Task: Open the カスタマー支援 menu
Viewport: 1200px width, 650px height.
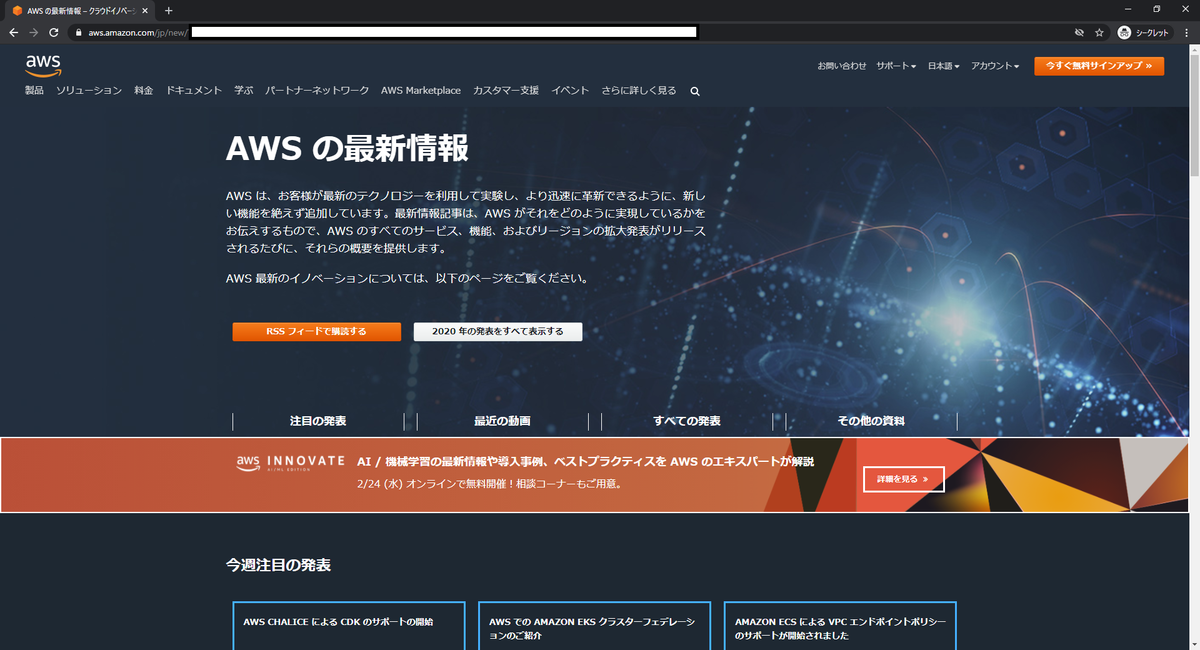Action: click(x=506, y=90)
